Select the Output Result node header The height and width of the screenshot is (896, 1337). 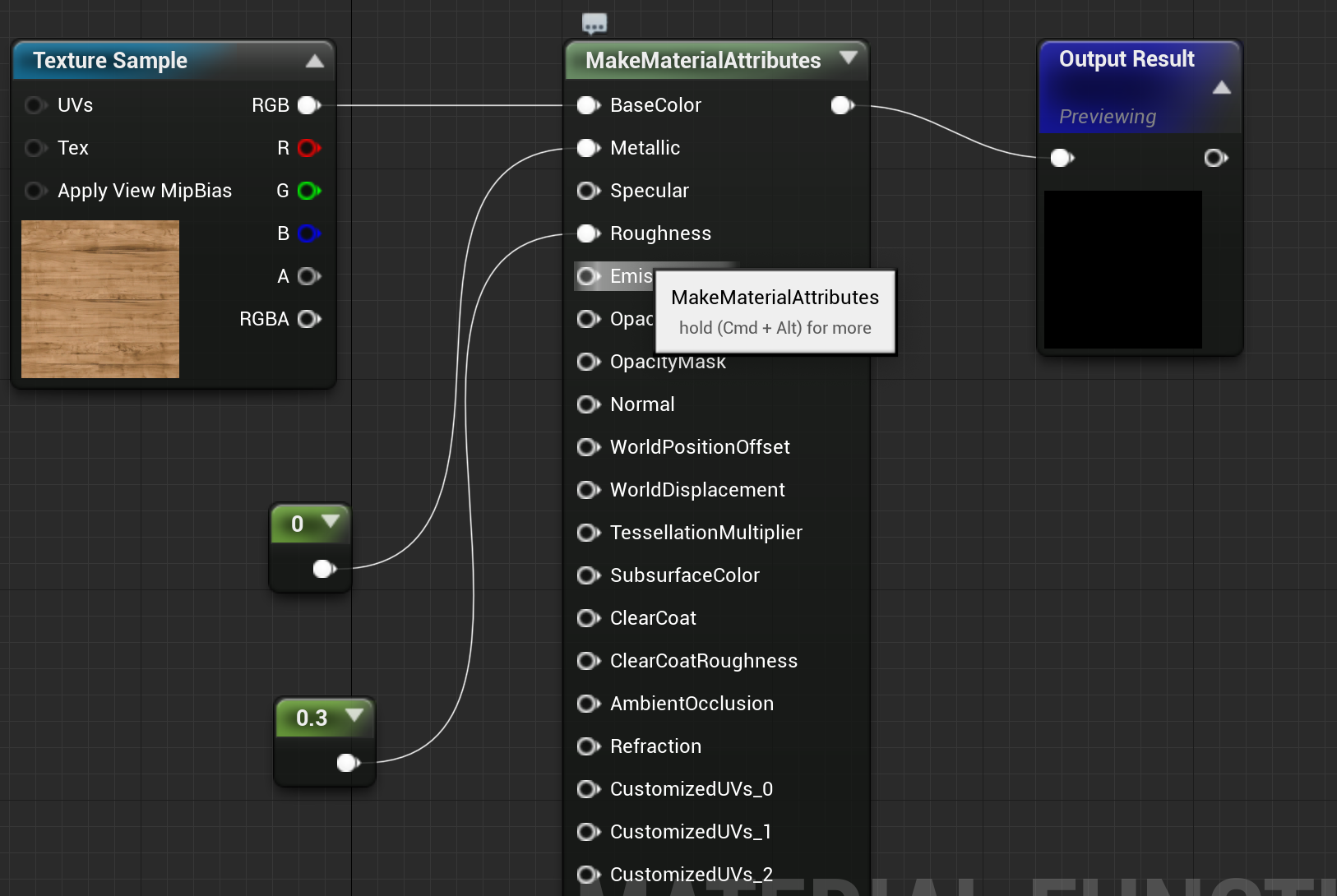coord(1127,58)
